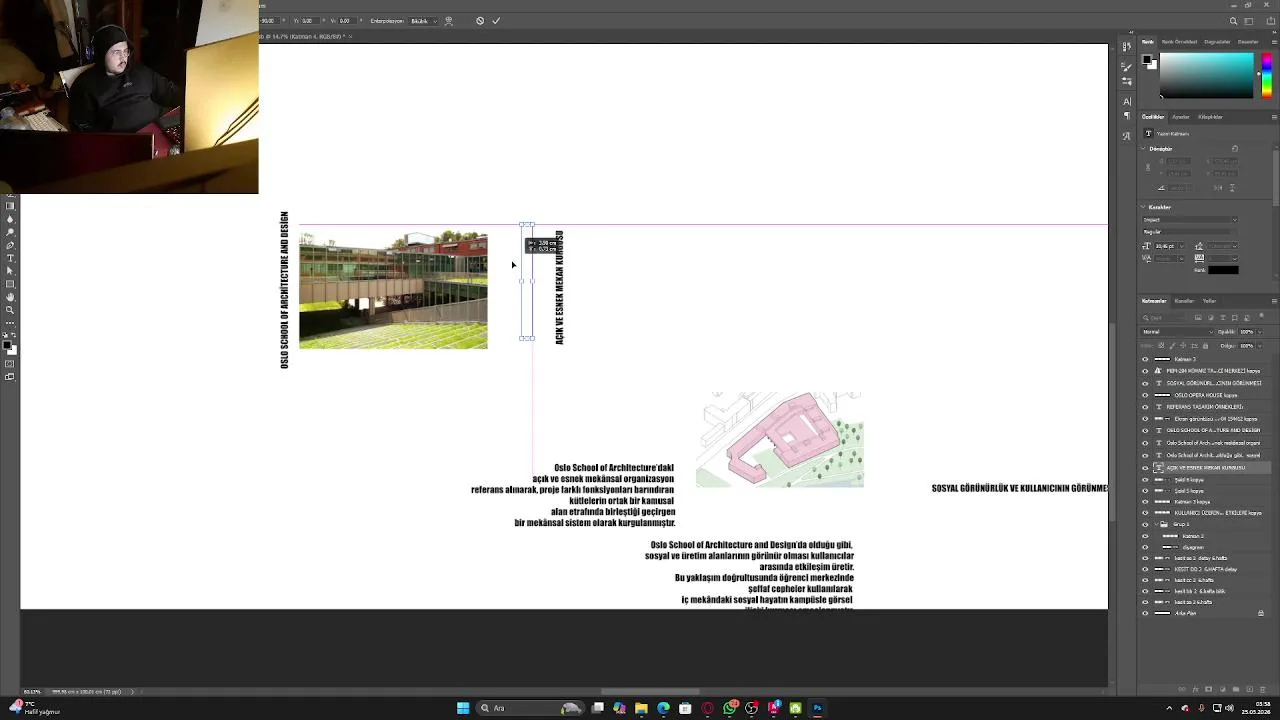Hide the REFERANS TASARIM ÖRNEKLERİ layer
1280x720 pixels.
(x=1146, y=407)
